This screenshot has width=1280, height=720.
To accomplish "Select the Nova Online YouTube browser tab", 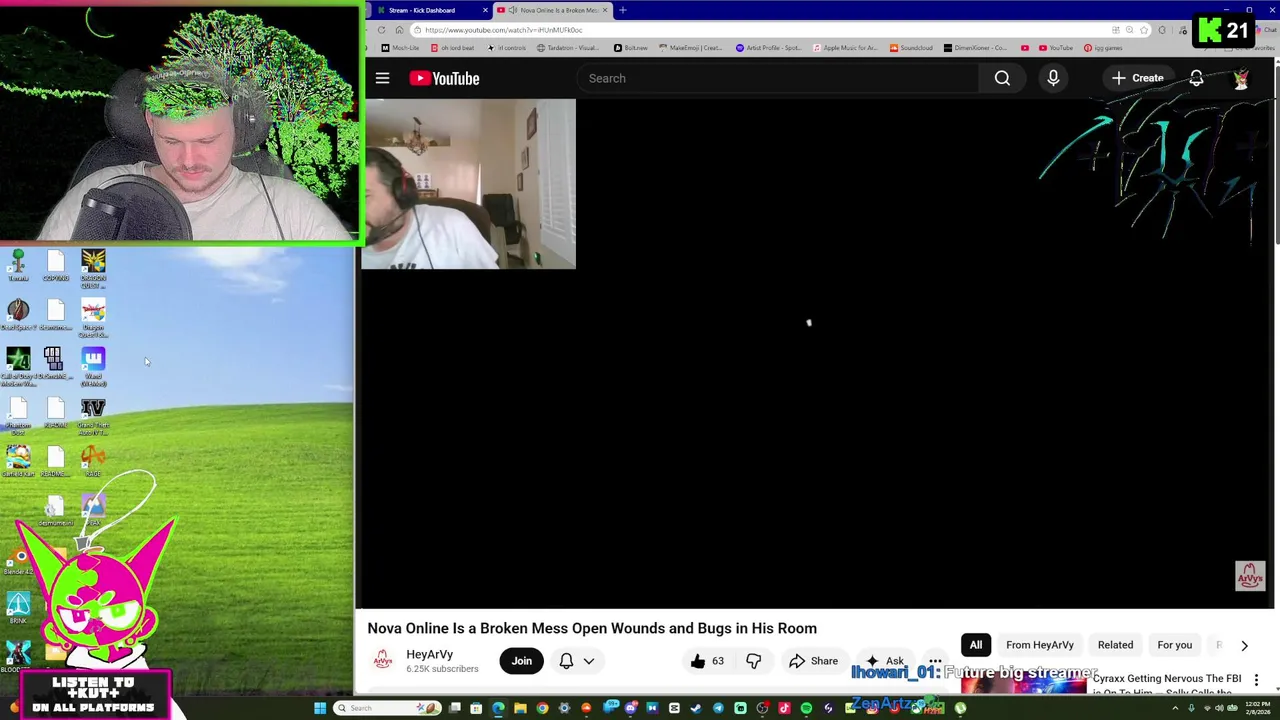I will [x=551, y=10].
